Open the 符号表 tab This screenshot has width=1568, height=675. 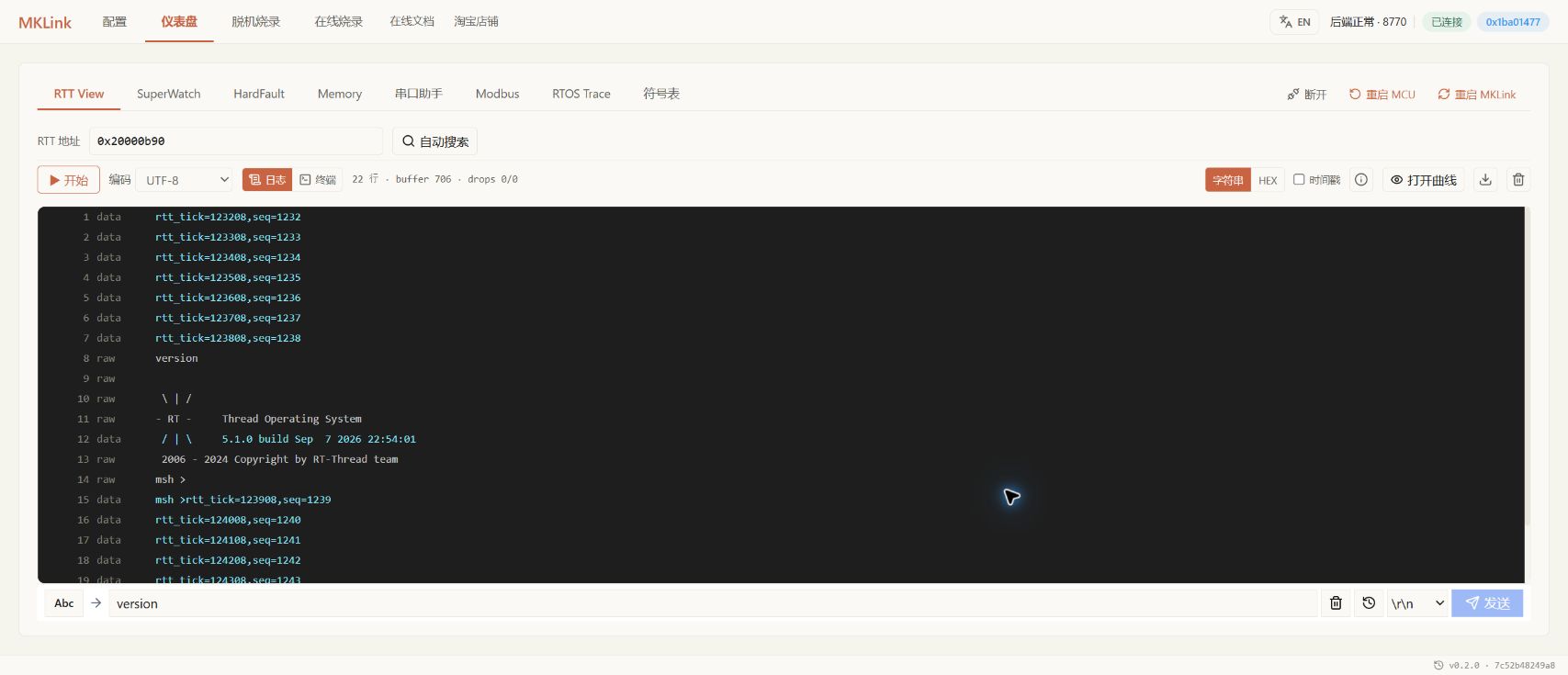(661, 94)
